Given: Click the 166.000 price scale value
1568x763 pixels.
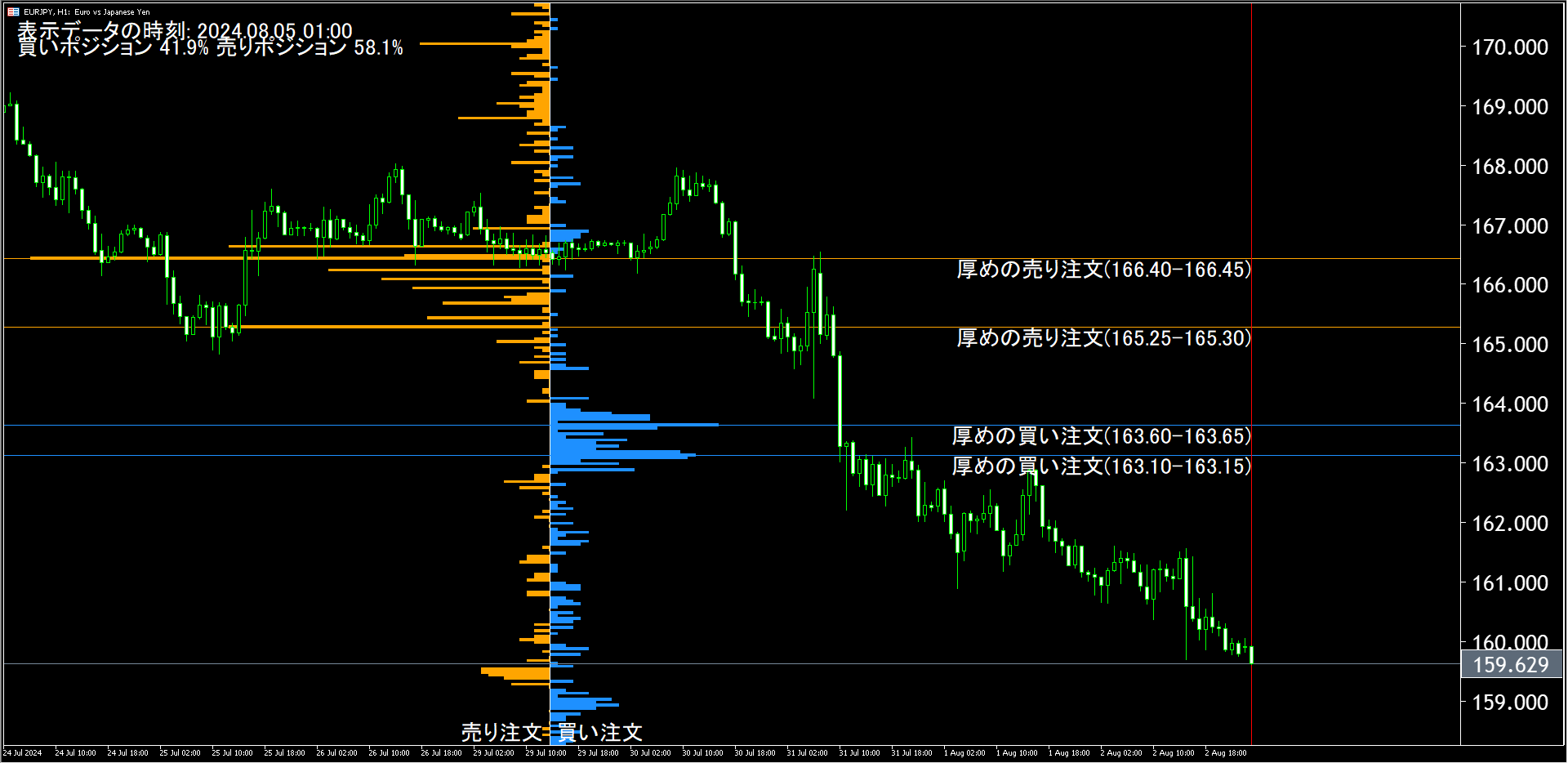Looking at the screenshot, I should 1510,285.
